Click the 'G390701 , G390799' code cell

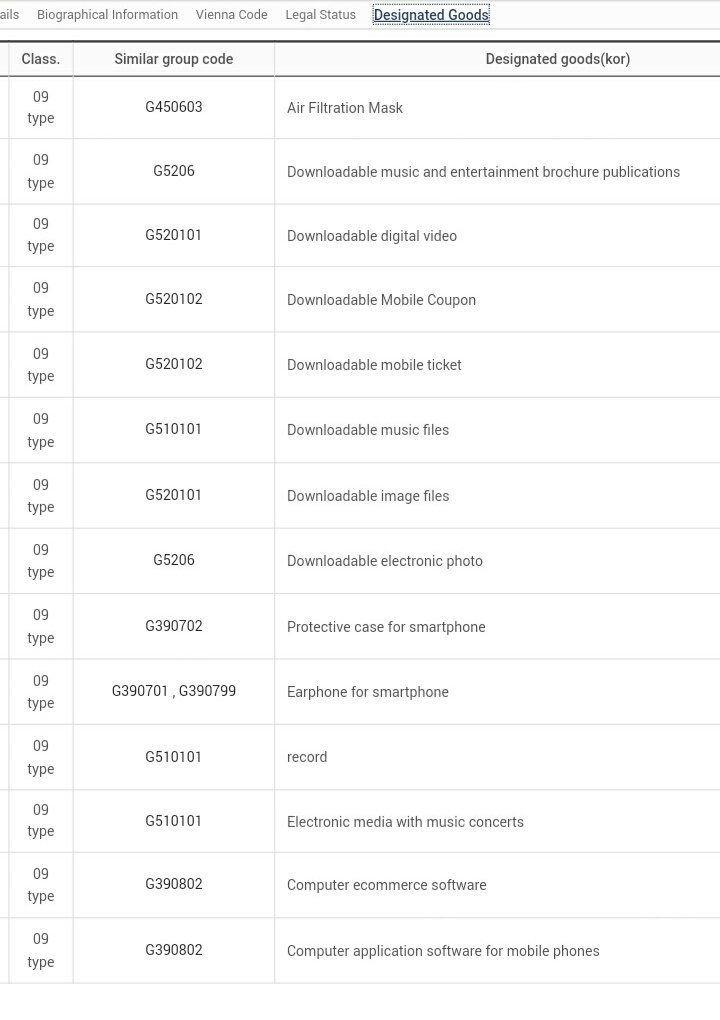[173, 691]
